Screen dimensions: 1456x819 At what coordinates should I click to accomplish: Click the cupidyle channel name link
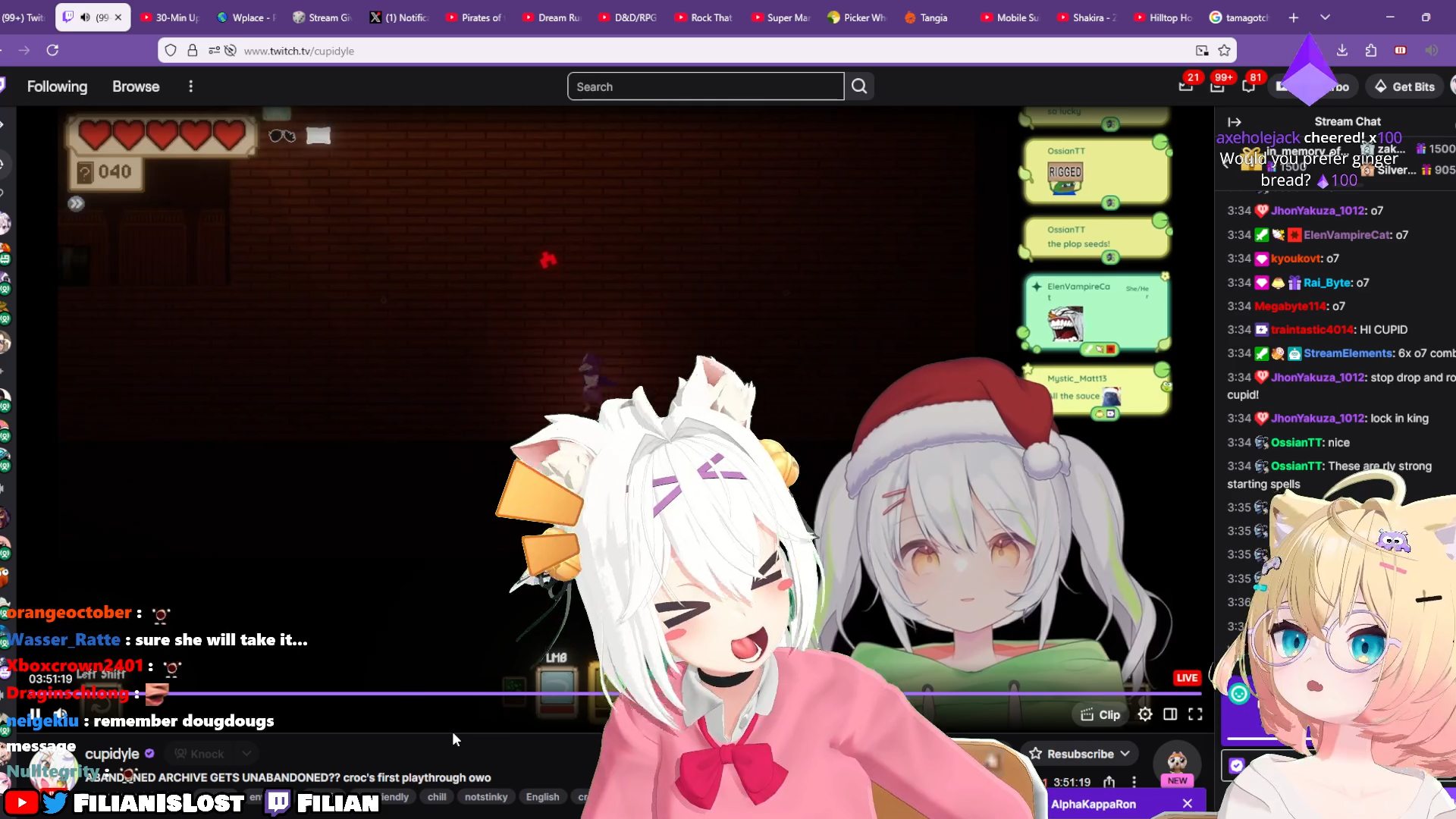(112, 754)
